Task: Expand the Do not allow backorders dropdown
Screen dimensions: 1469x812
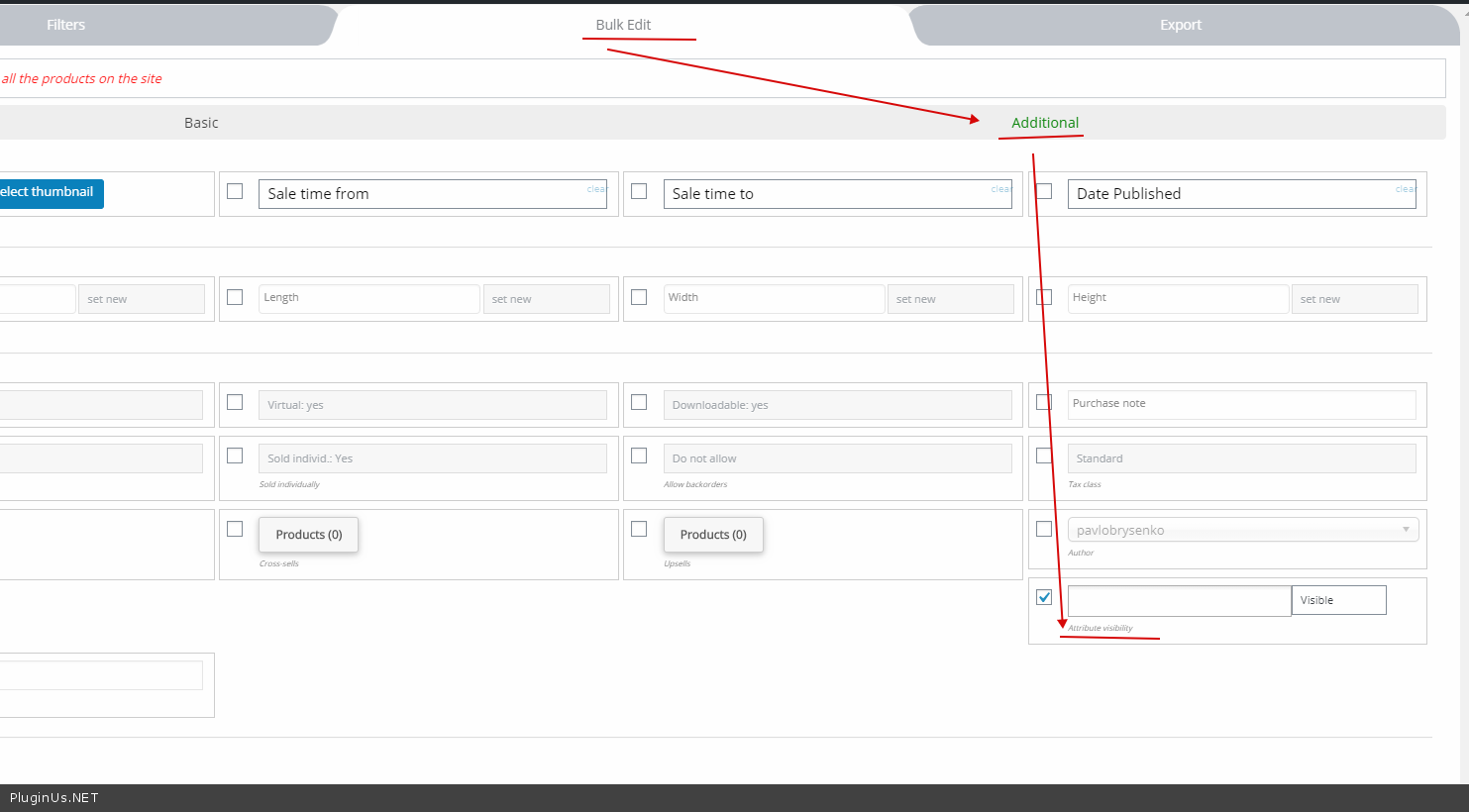Action: pyautogui.click(x=837, y=458)
